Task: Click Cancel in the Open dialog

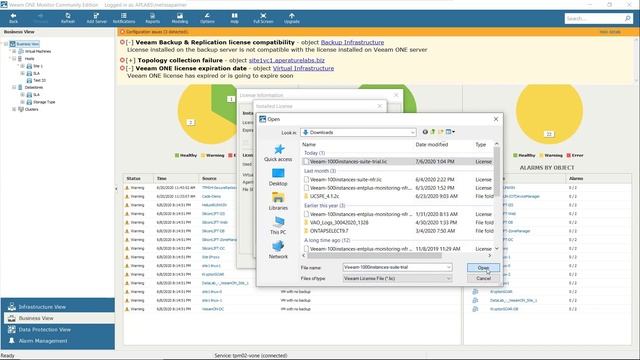Action: tap(483, 278)
